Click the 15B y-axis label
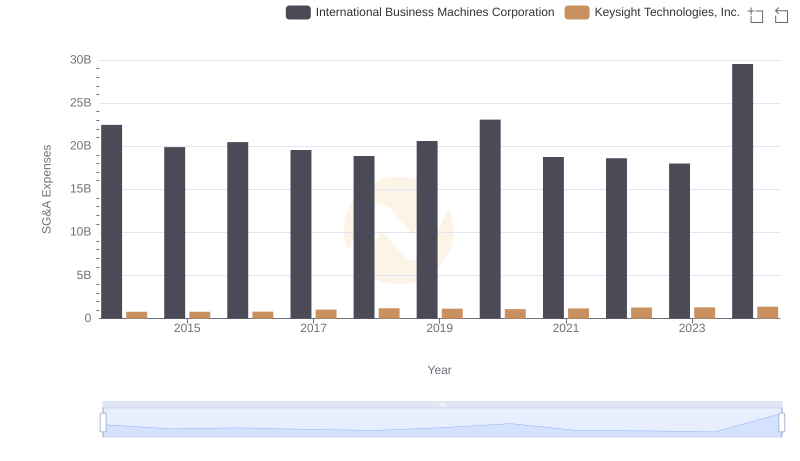This screenshot has height=461, width=800. (x=81, y=189)
